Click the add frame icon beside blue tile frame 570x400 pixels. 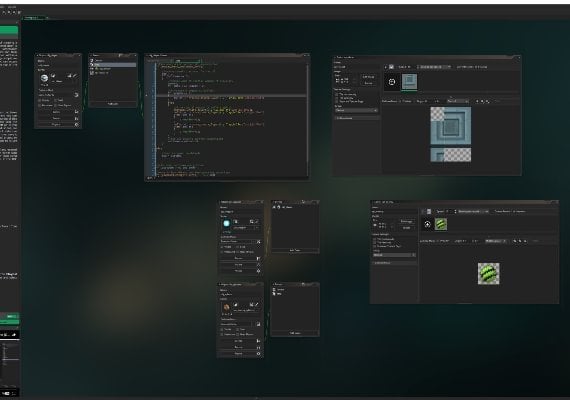392,82
